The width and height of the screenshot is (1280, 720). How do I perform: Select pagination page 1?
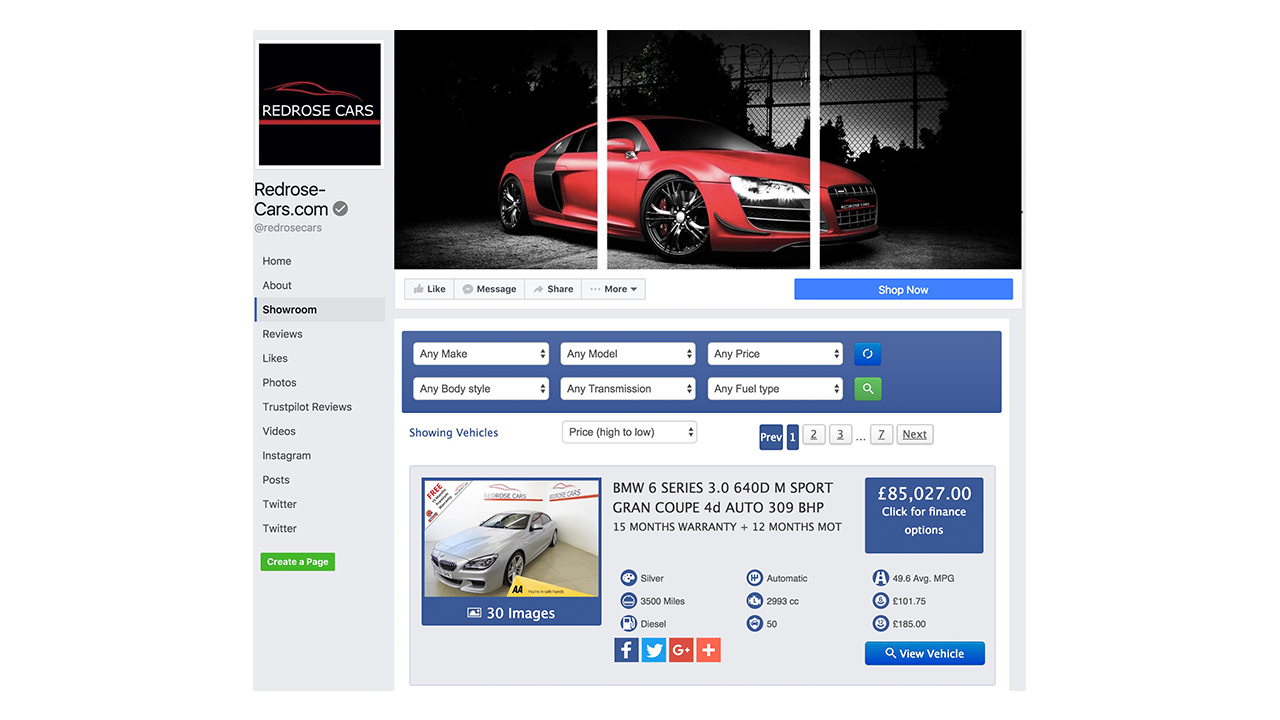[792, 437]
